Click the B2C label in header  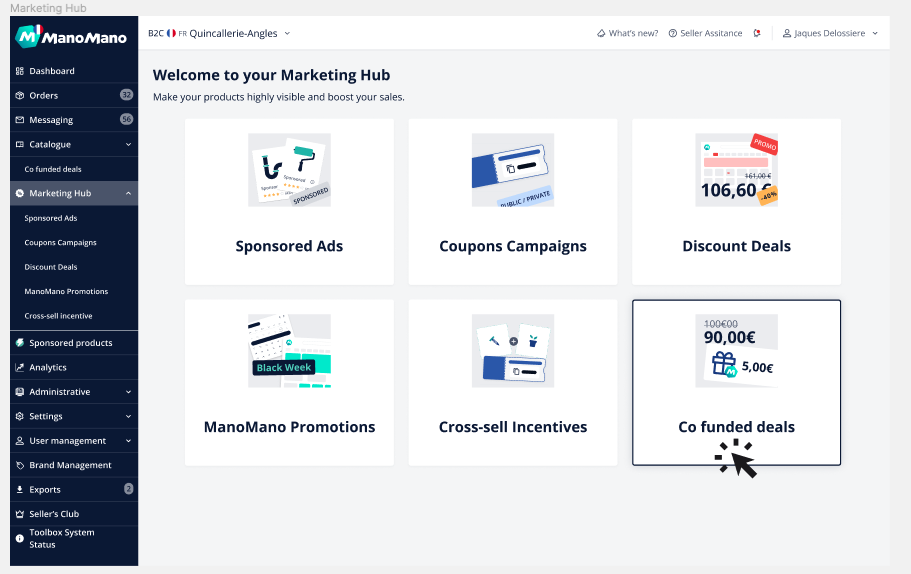click(156, 33)
